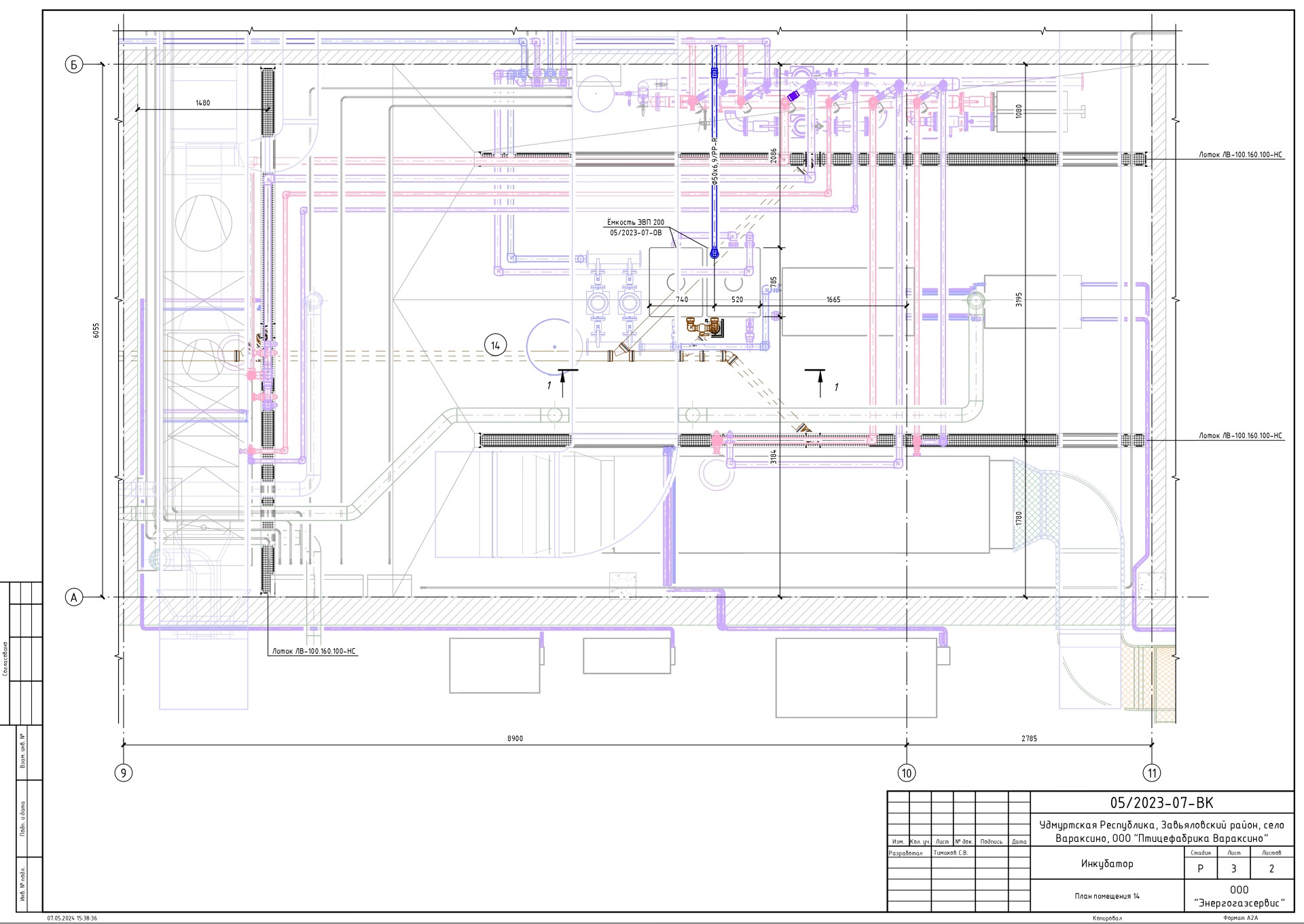Click the room number 14 circle
1304x924 pixels.
(495, 345)
